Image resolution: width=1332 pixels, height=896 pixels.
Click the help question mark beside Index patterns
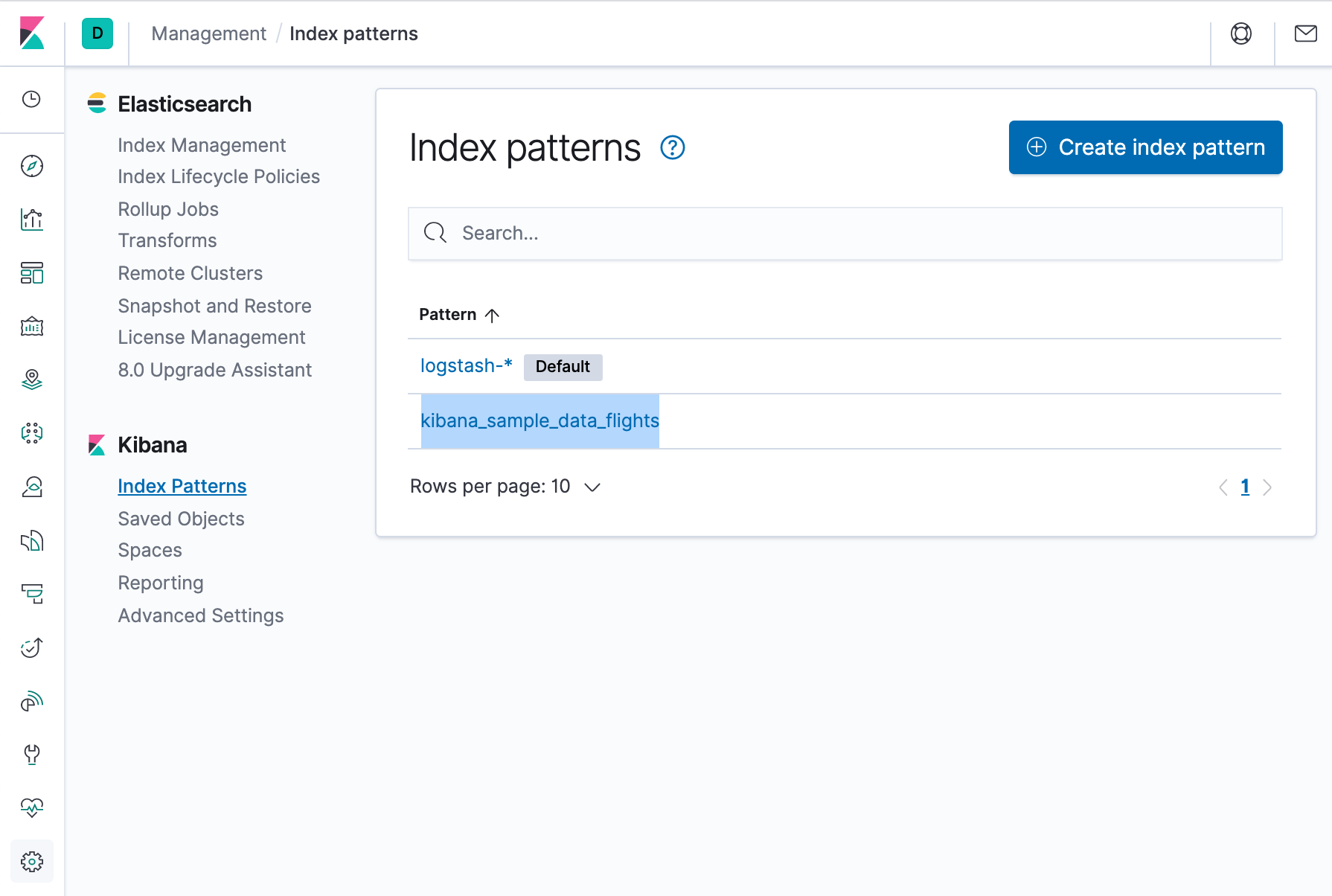(x=673, y=147)
